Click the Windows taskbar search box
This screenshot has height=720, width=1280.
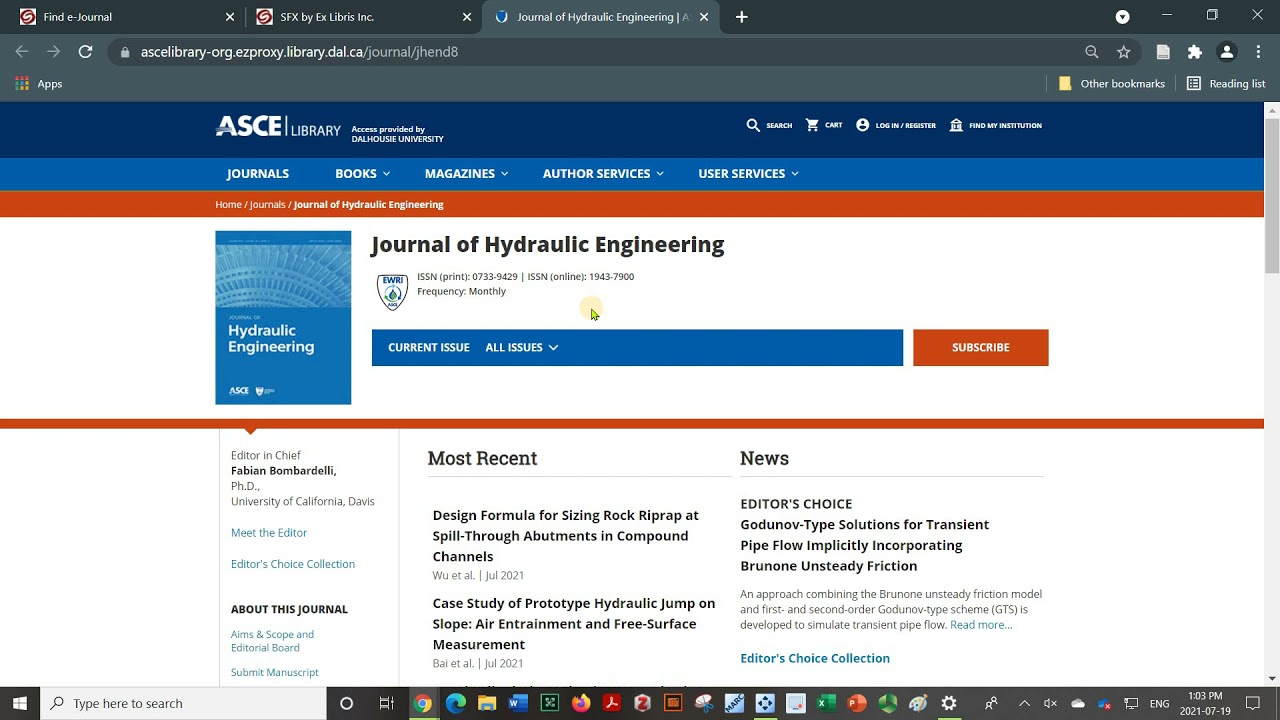click(x=183, y=703)
